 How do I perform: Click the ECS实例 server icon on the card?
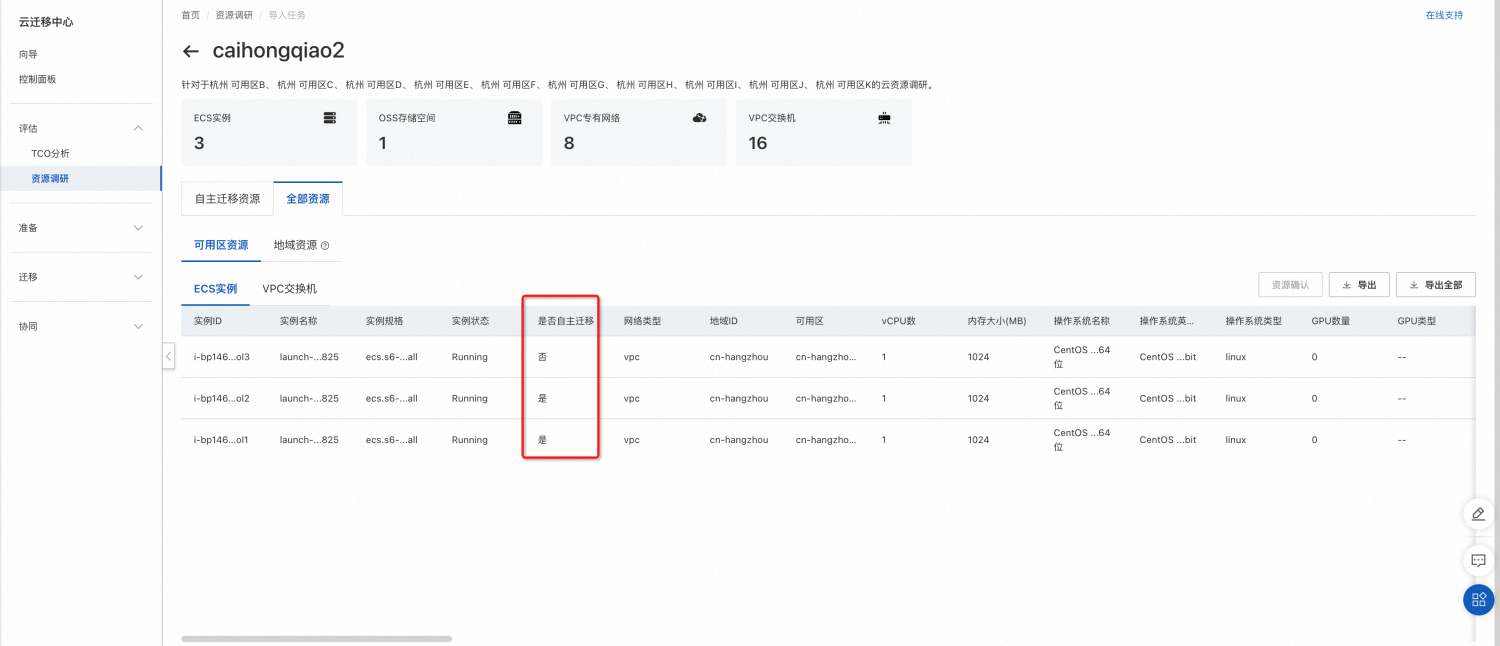330,118
